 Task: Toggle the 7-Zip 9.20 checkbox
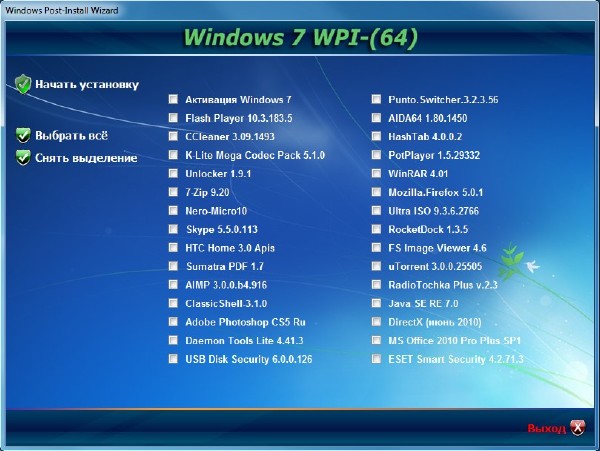(x=174, y=193)
